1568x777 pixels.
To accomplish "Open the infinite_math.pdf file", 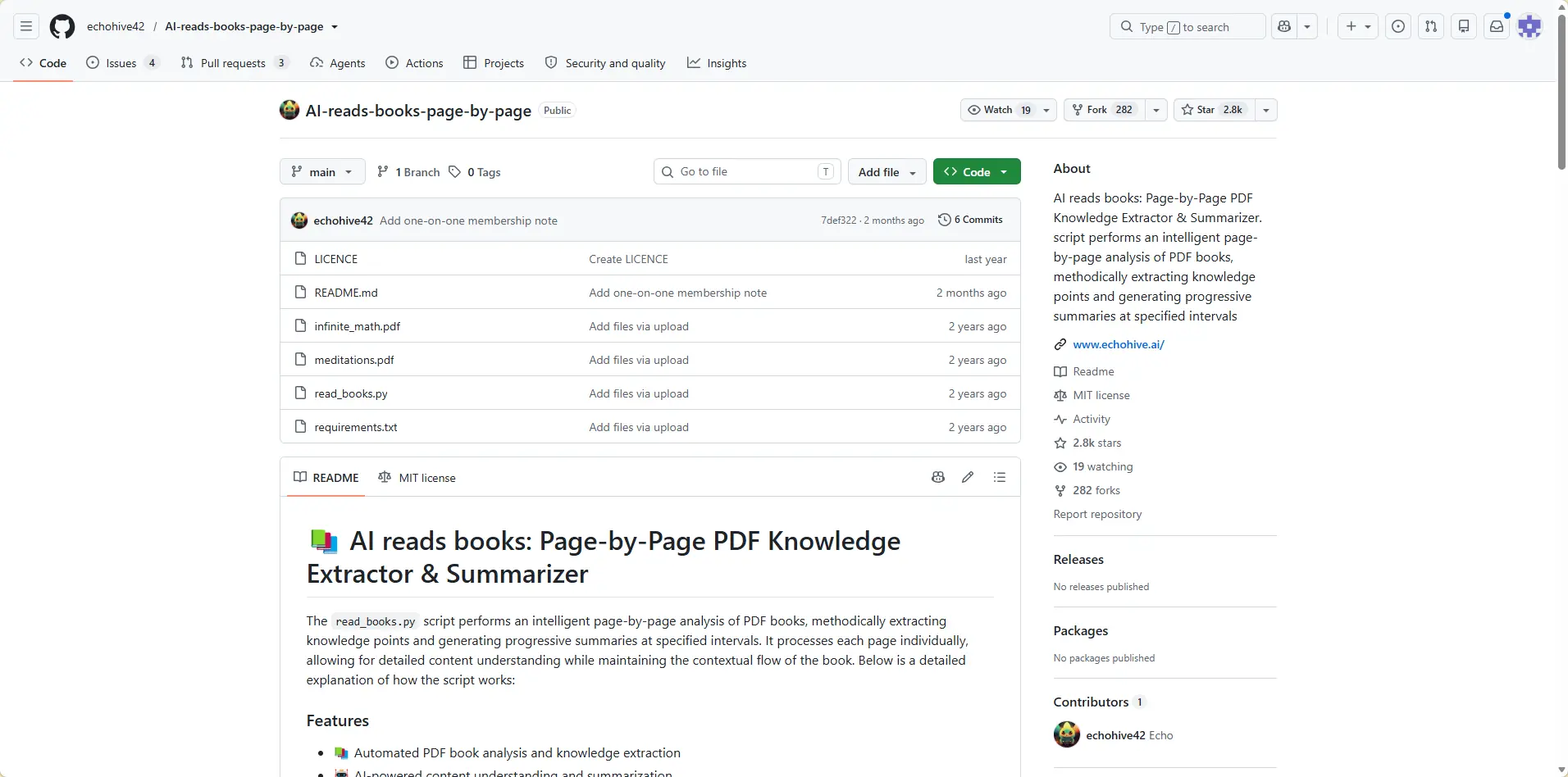I will (358, 326).
